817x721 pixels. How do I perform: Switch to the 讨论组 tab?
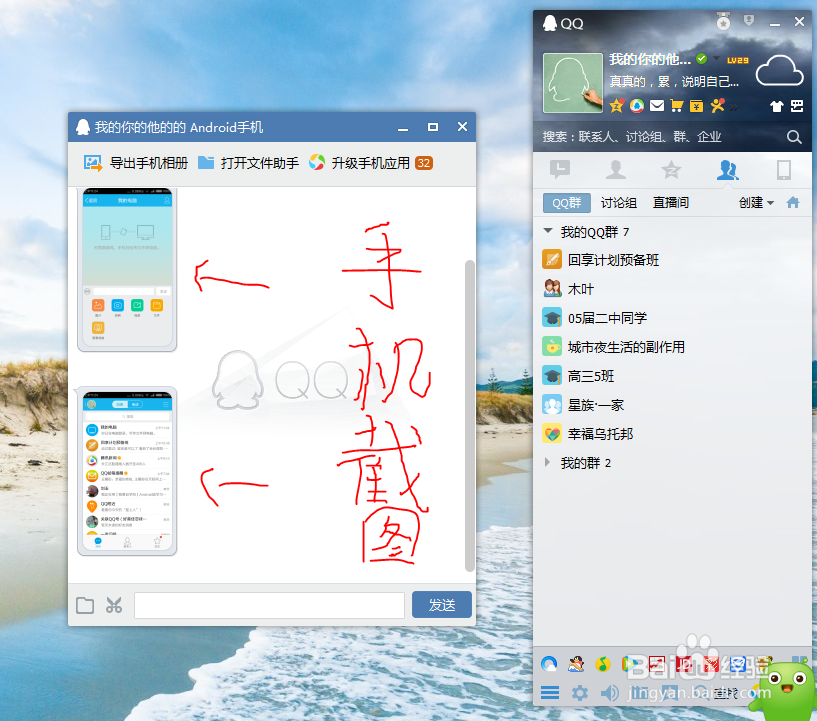click(x=620, y=202)
